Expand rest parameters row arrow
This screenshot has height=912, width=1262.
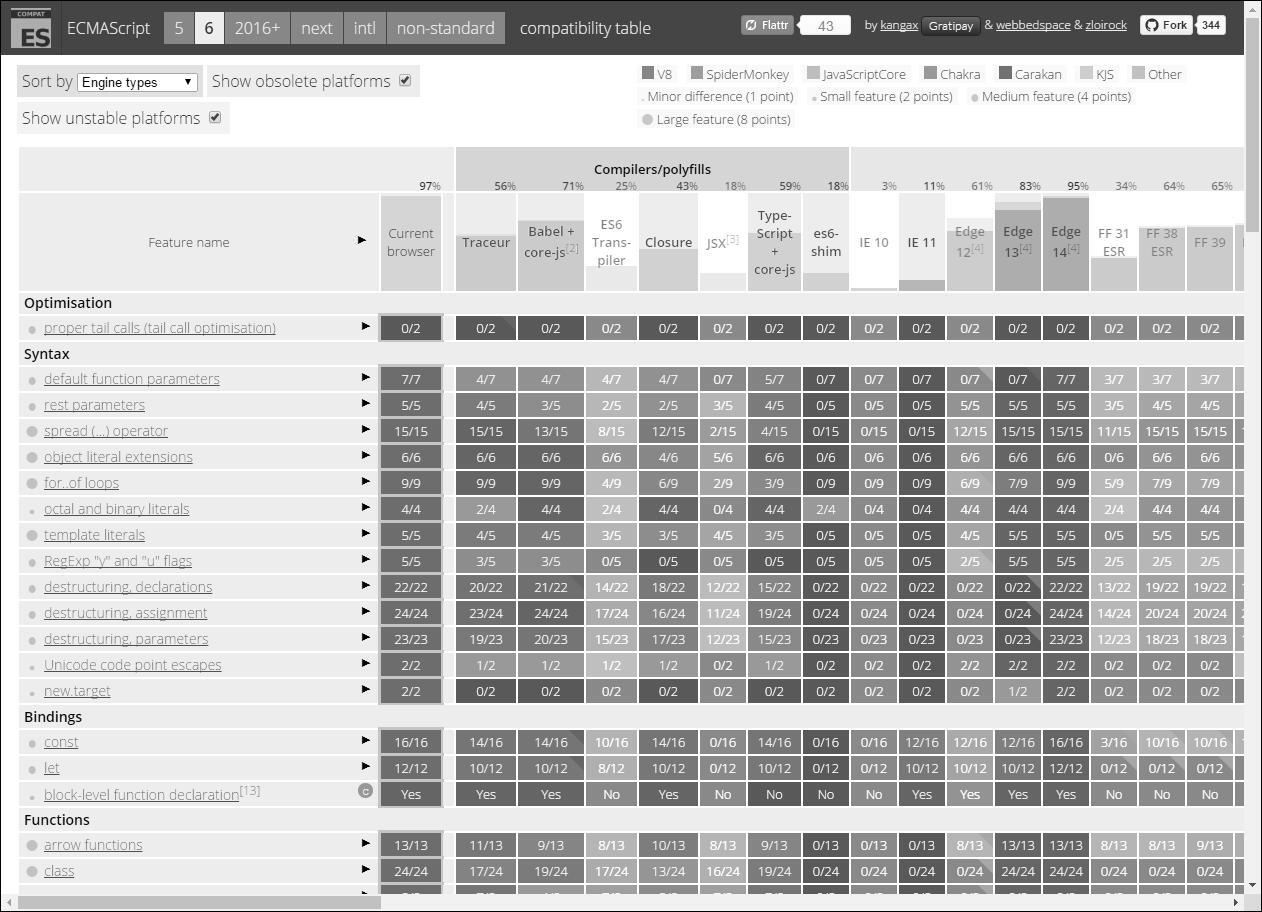pos(366,403)
